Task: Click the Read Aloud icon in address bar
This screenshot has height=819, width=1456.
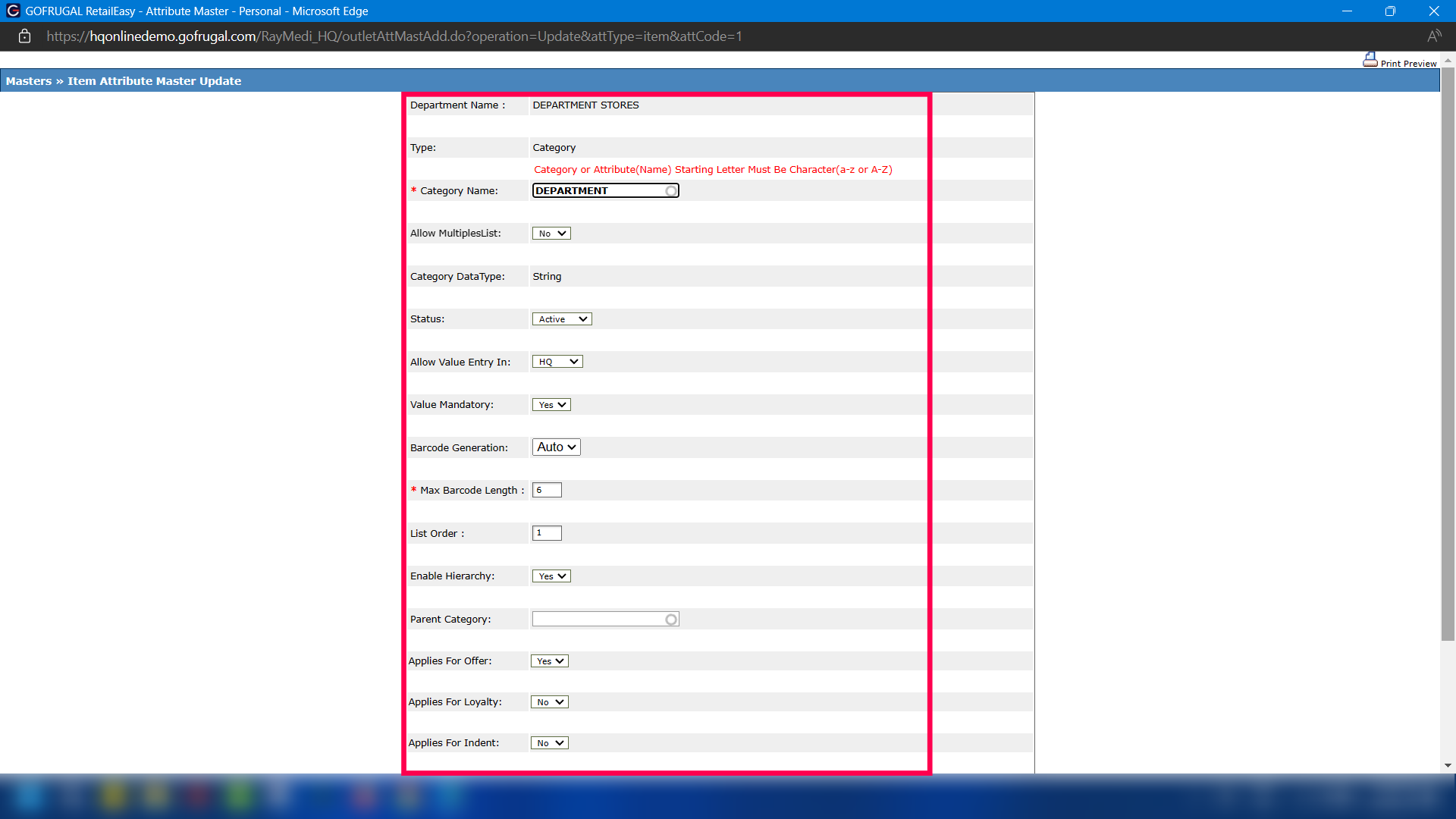Action: click(x=1433, y=36)
